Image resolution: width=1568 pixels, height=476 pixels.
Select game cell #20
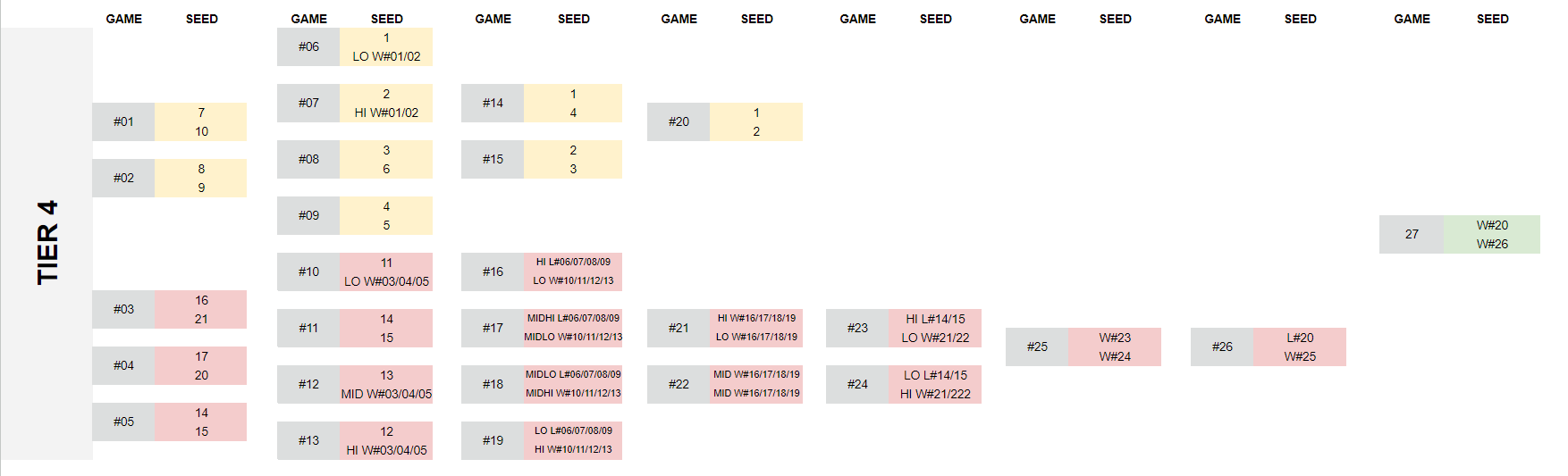679,121
